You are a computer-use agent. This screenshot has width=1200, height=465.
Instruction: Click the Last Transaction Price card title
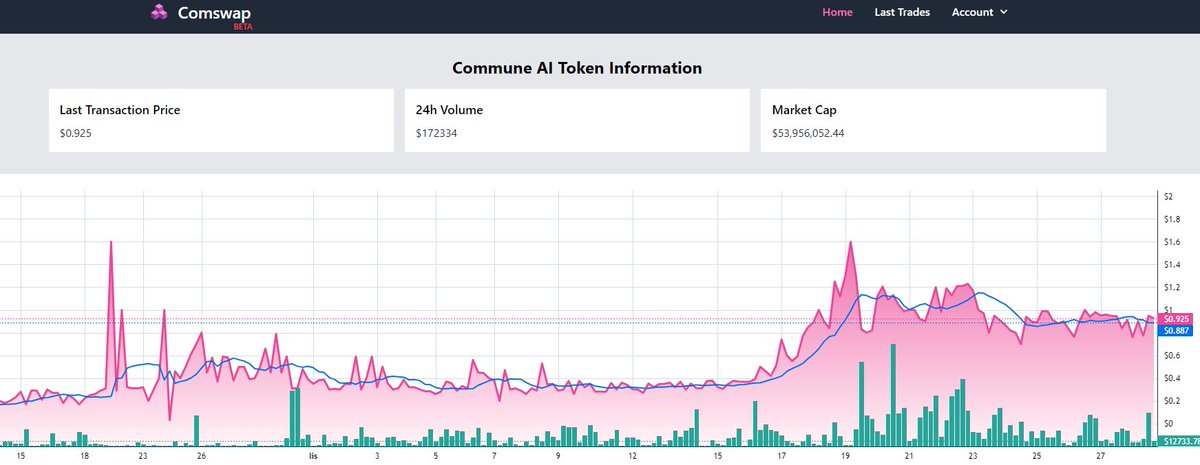click(120, 110)
